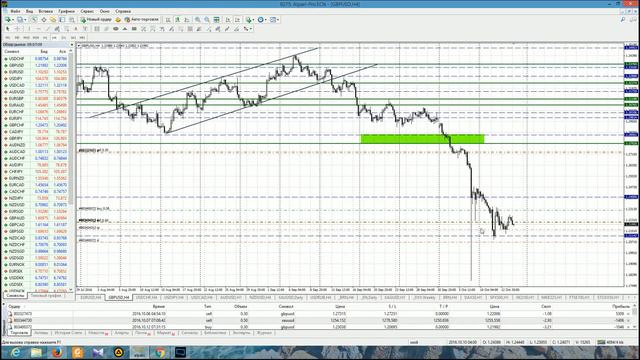This screenshot has height=360, width=640.
Task: Toggle the Terminal window icon
Action: point(62,20)
